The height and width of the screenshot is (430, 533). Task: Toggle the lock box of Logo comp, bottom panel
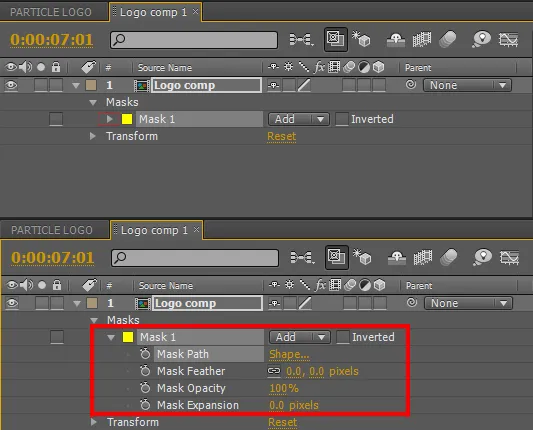[57, 303]
